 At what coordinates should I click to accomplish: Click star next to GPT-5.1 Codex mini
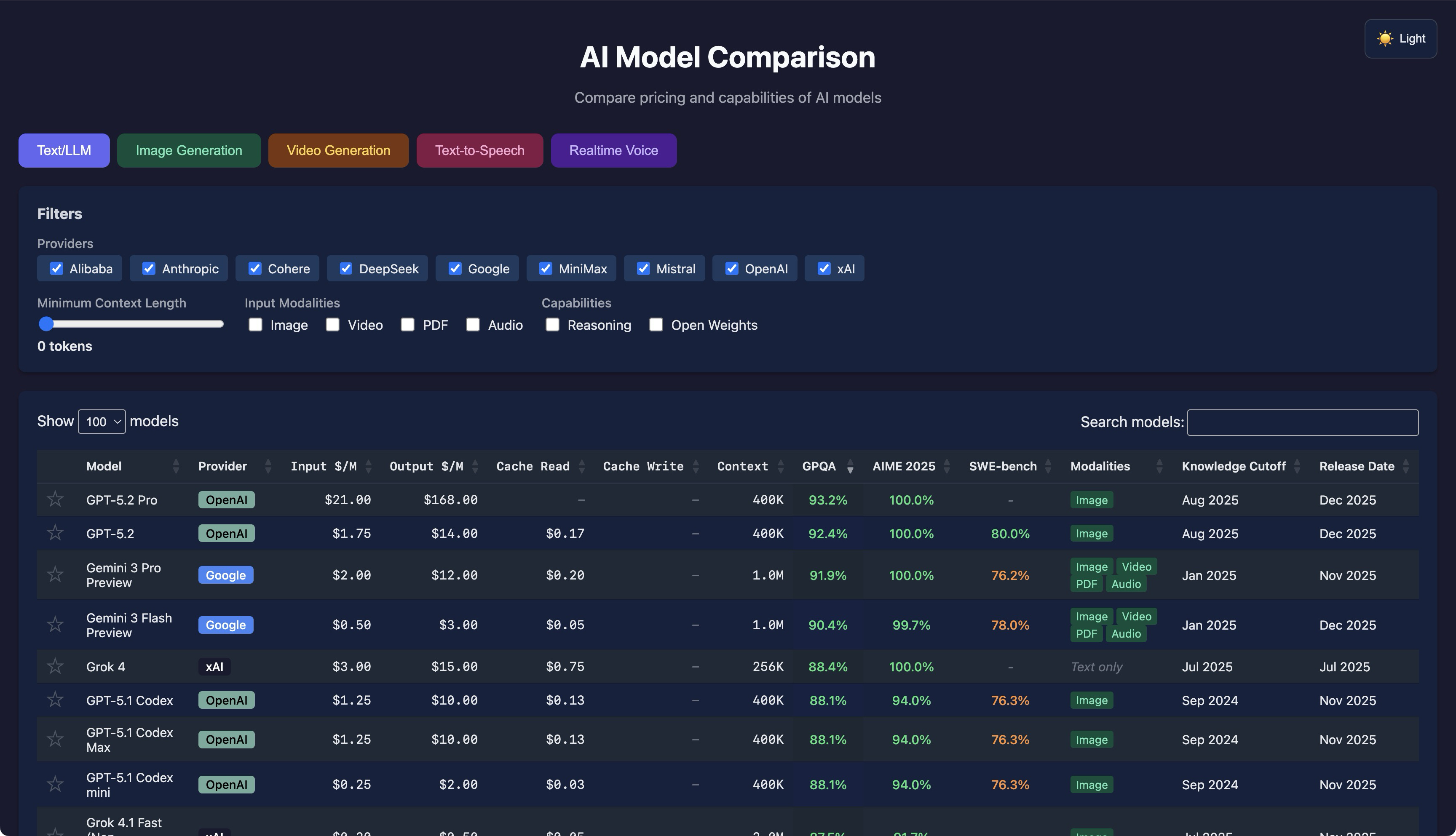(x=55, y=784)
